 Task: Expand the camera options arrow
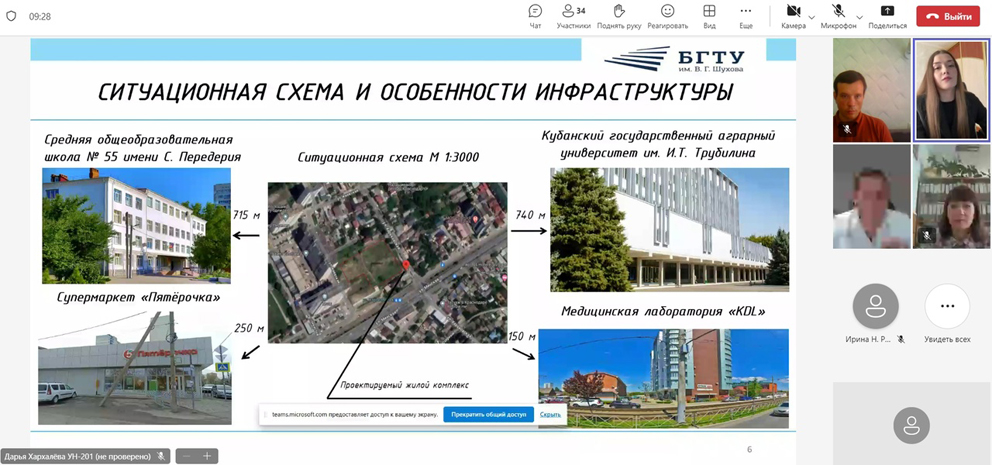[812, 16]
